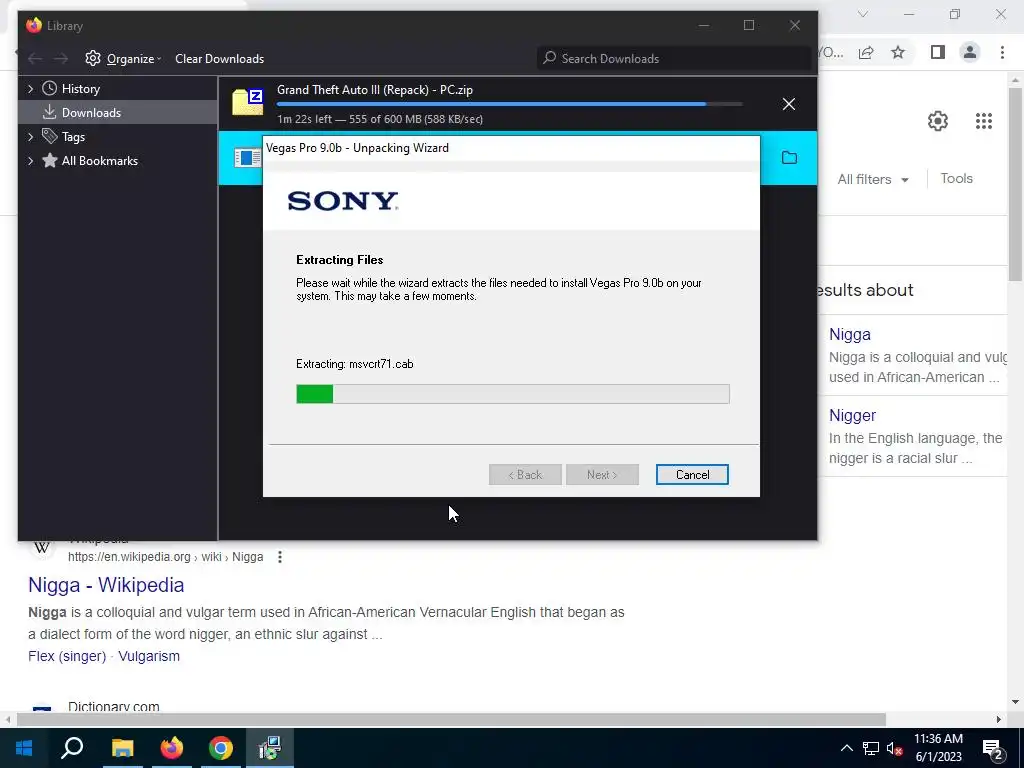The image size is (1024, 768).
Task: Click 'Extracting: msvcrt71.cab' status text
Action: tap(355, 364)
